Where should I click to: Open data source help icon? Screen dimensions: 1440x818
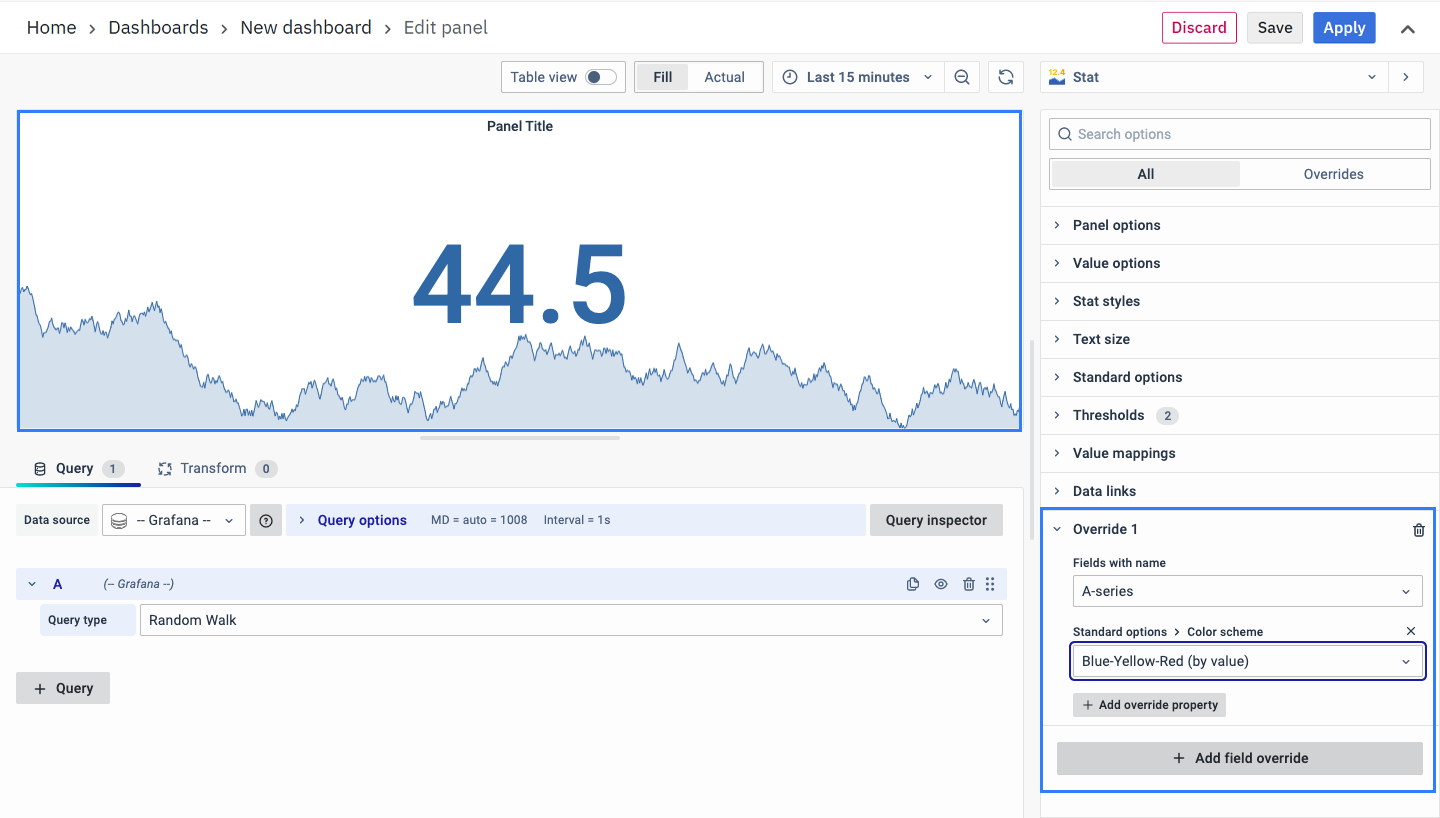click(x=266, y=520)
